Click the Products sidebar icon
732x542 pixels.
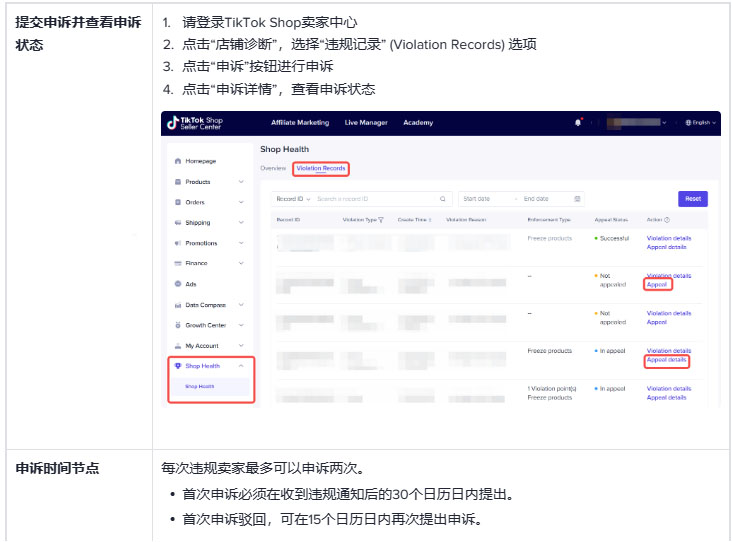[178, 182]
